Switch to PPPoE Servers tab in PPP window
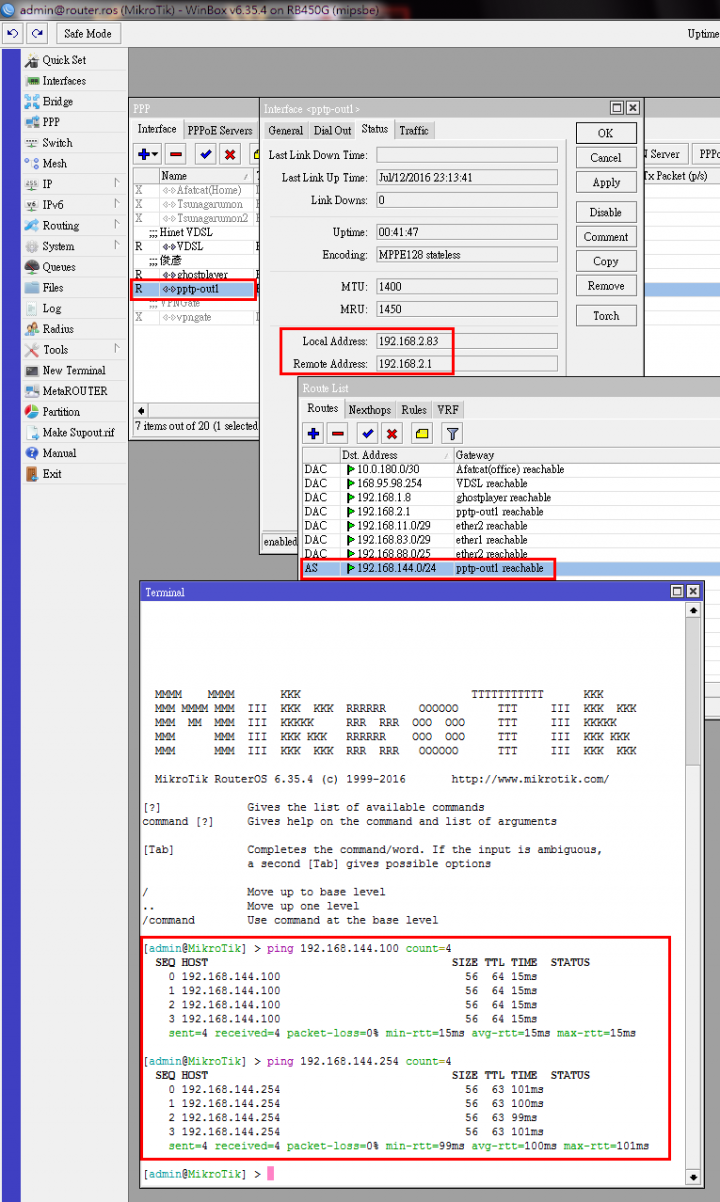Image resolution: width=720 pixels, height=1202 pixels. pos(220,130)
